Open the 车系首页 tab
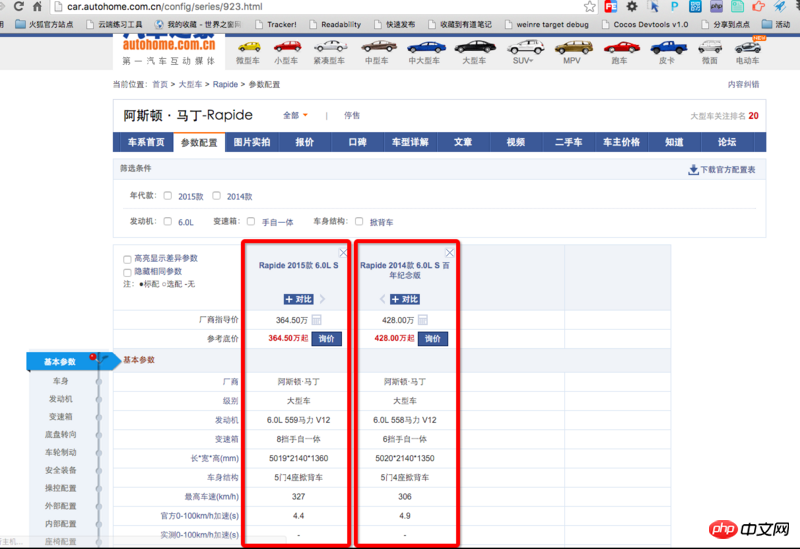800x549 pixels. 146,142
